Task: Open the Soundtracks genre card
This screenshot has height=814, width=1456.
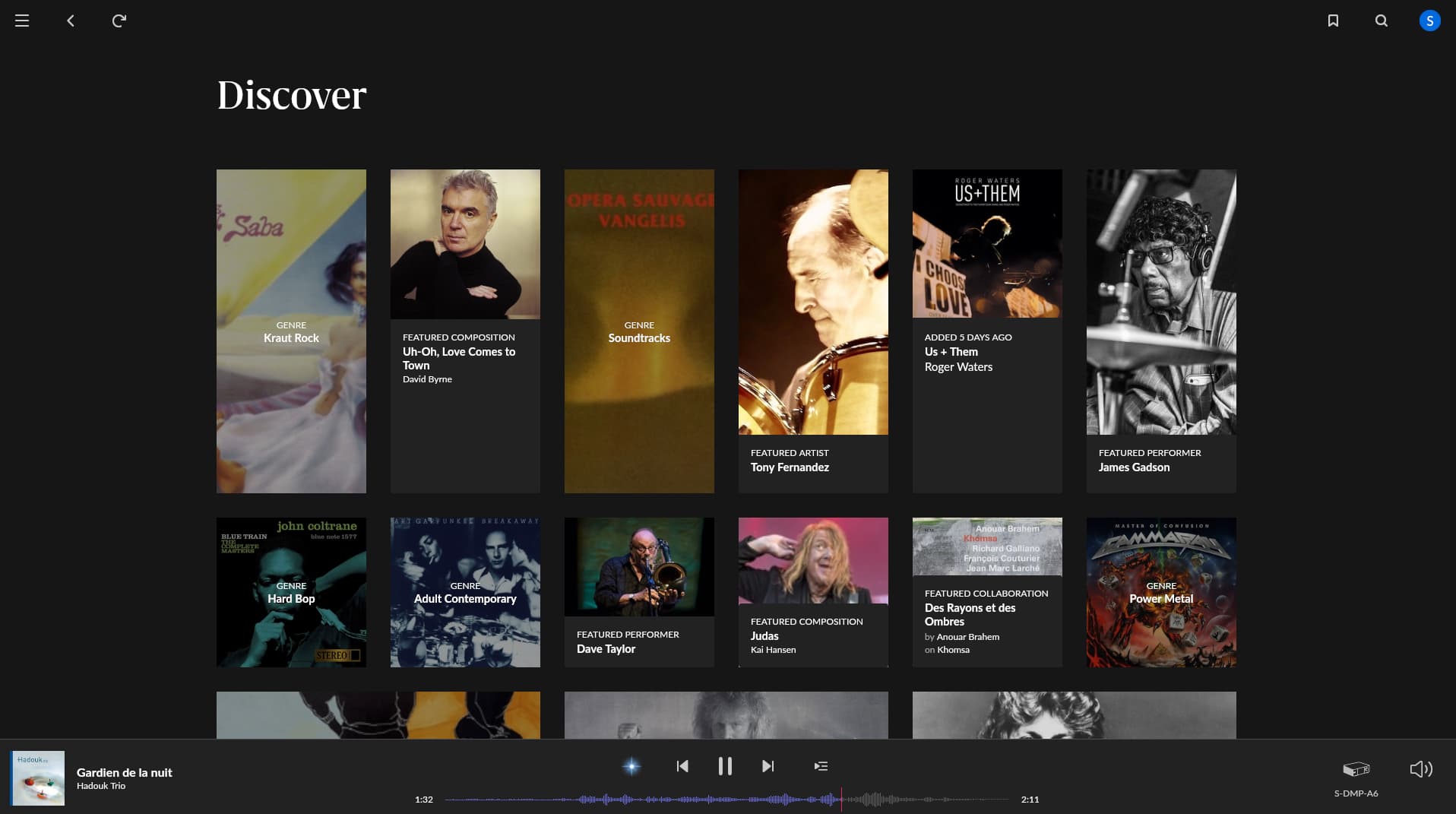Action: [x=639, y=331]
